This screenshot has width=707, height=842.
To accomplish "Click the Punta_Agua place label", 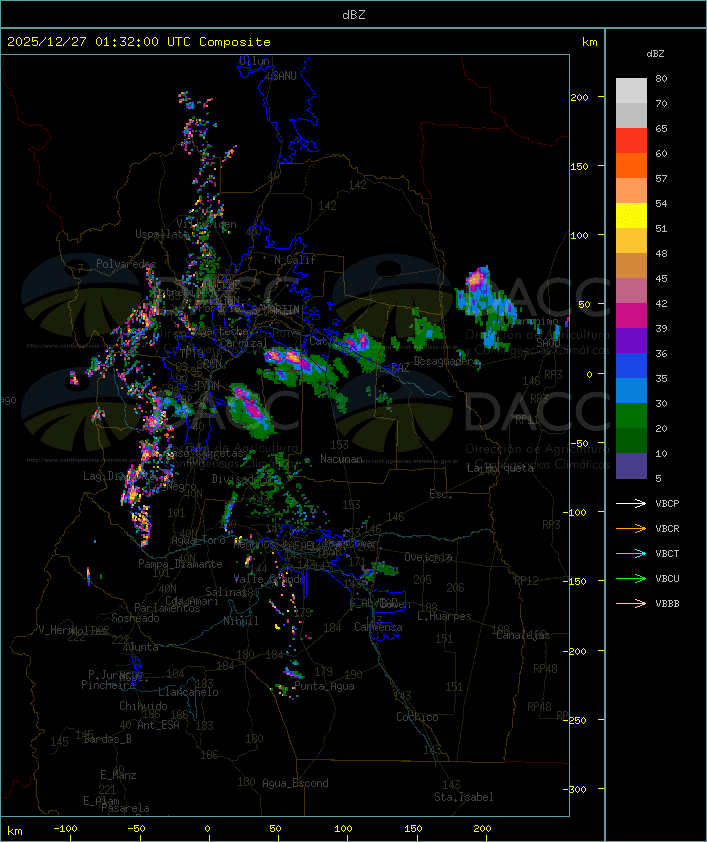I will [324, 686].
